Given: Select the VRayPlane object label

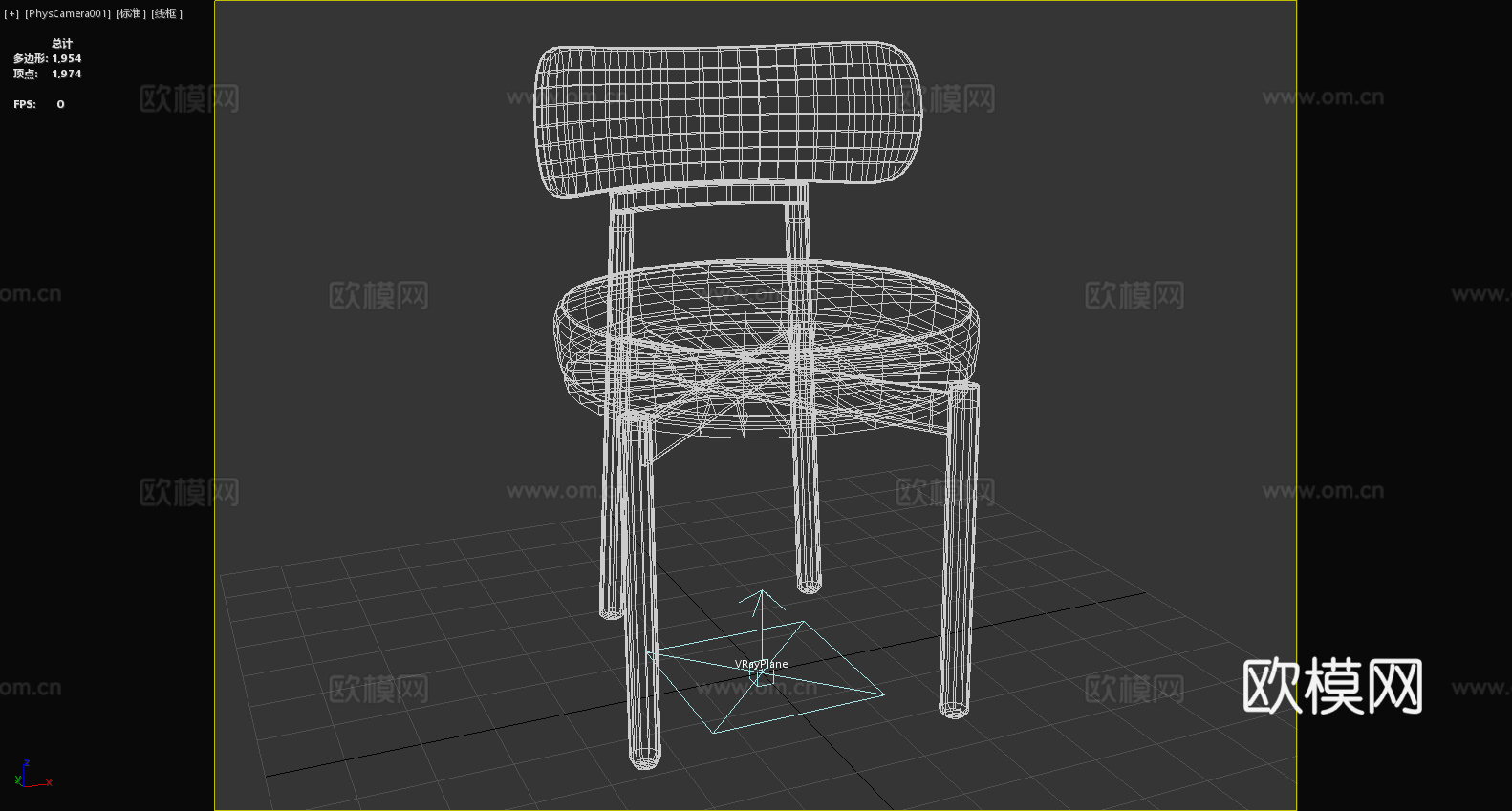Looking at the screenshot, I should tap(761, 664).
